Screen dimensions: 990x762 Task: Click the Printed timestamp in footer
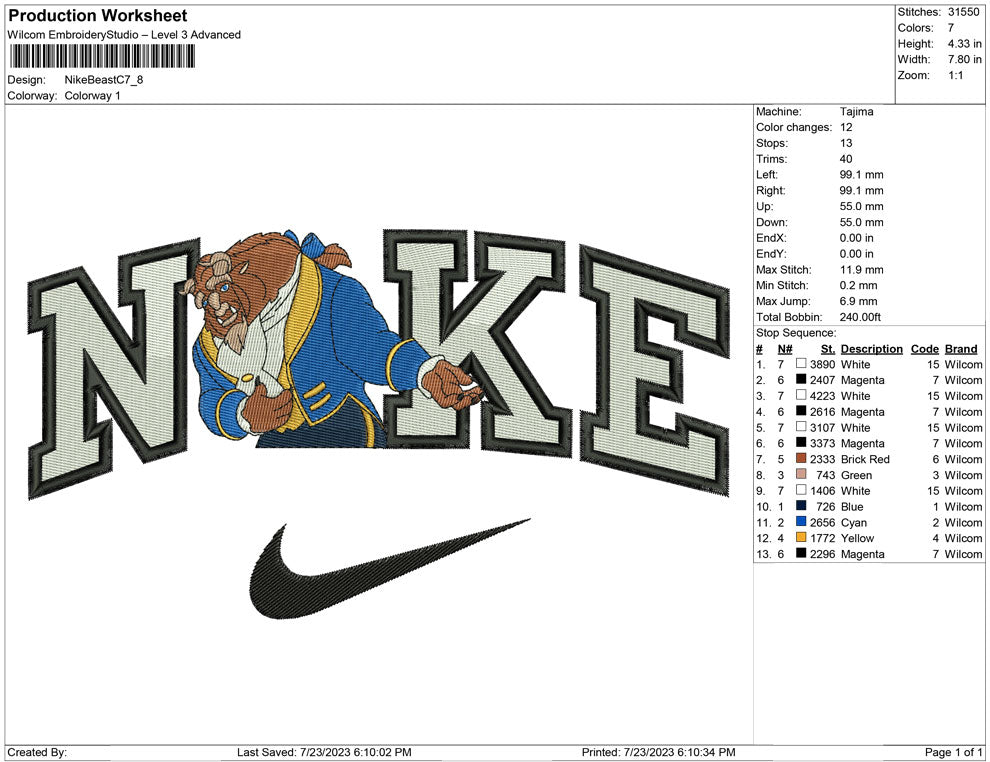659,752
